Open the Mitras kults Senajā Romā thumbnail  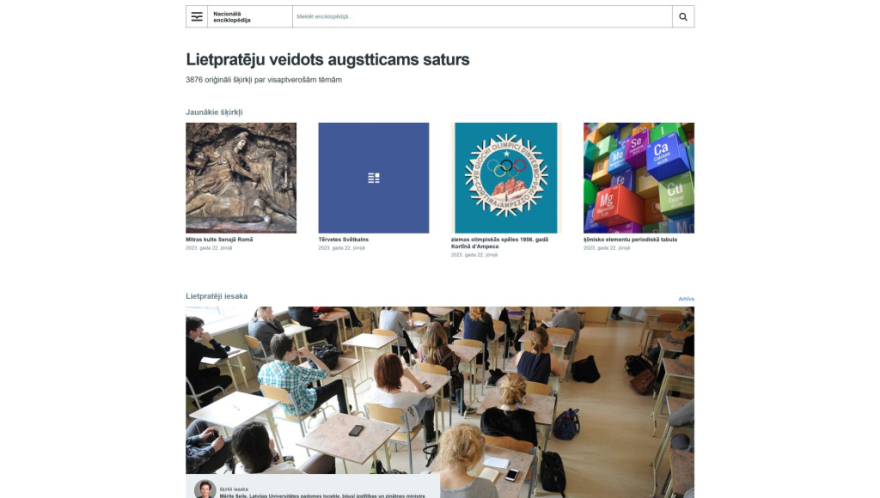(241, 178)
